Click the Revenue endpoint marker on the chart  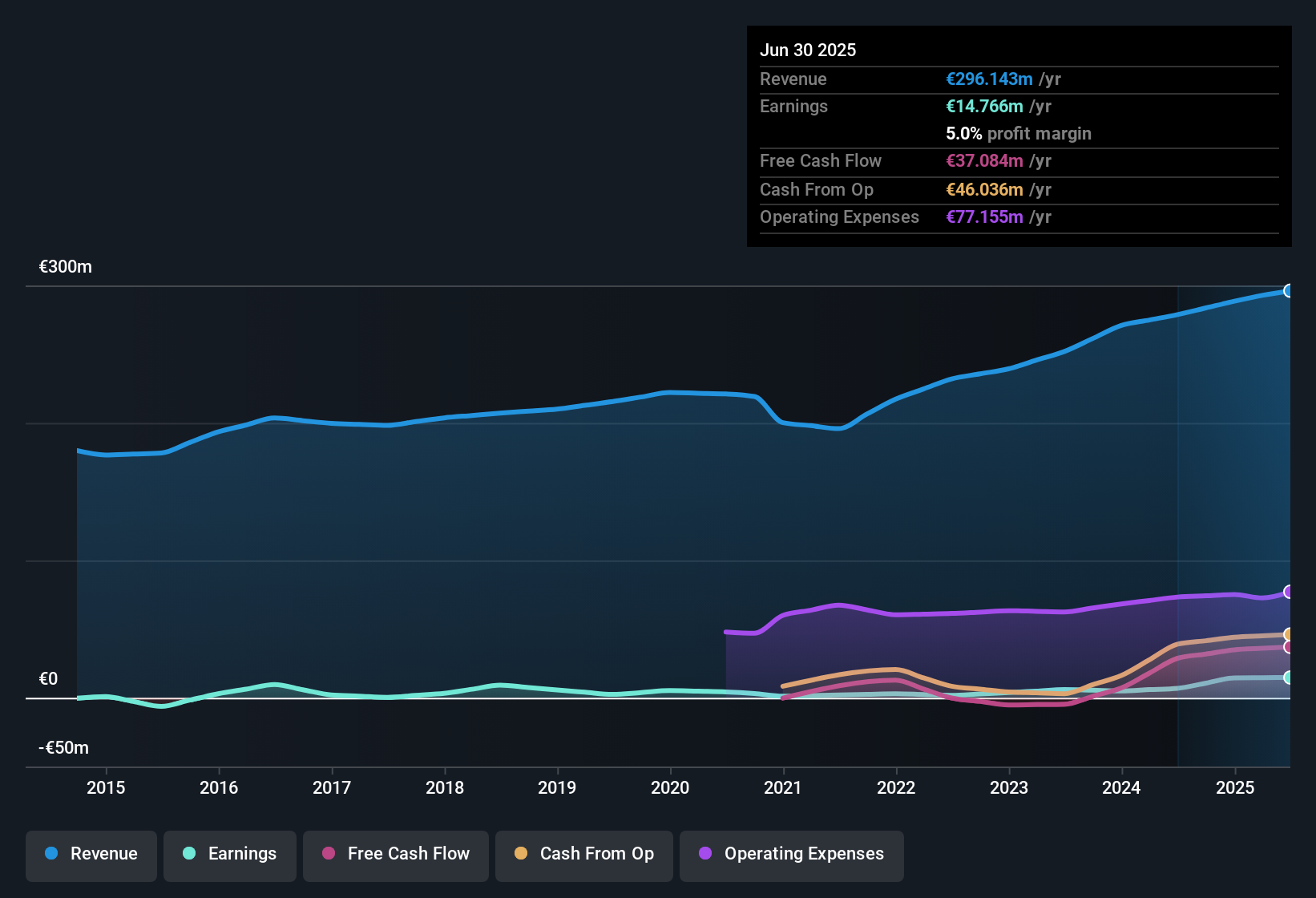[x=1289, y=290]
